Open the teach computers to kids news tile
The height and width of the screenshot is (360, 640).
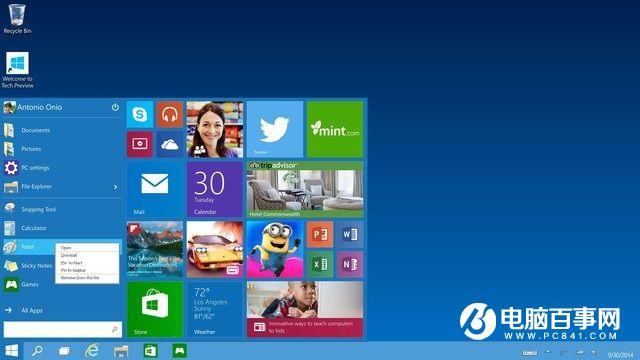point(305,309)
